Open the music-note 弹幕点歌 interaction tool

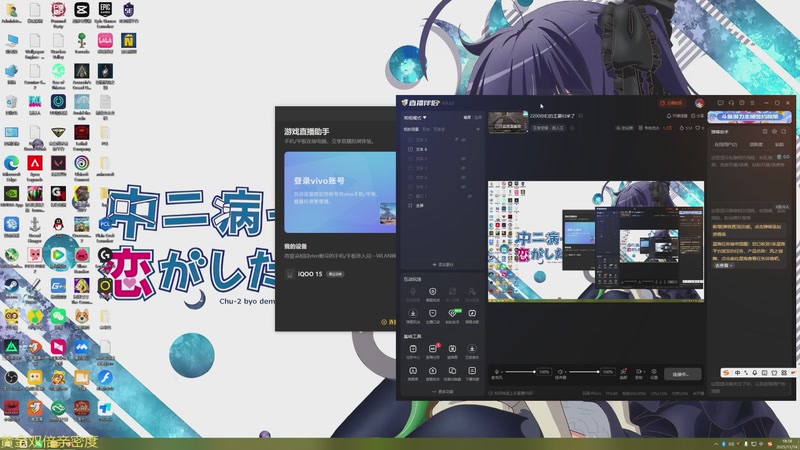click(472, 316)
